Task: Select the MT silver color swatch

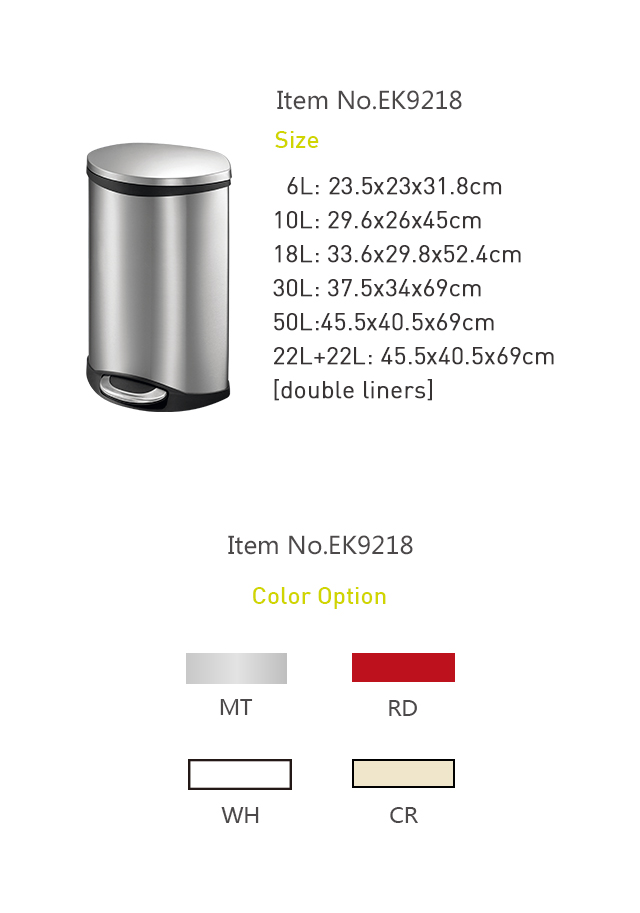Action: [236, 668]
